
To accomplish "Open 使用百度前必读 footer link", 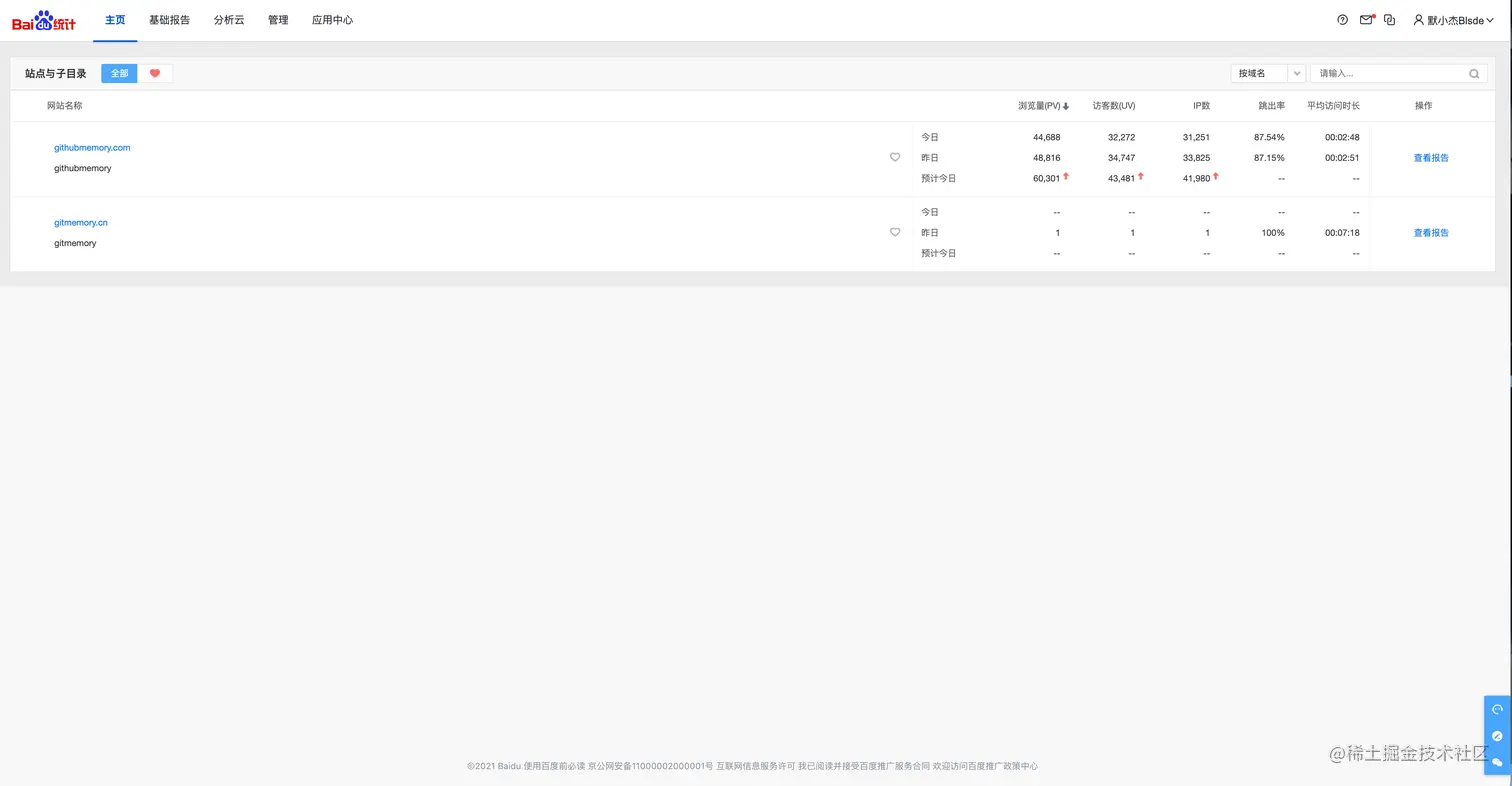I will [554, 766].
